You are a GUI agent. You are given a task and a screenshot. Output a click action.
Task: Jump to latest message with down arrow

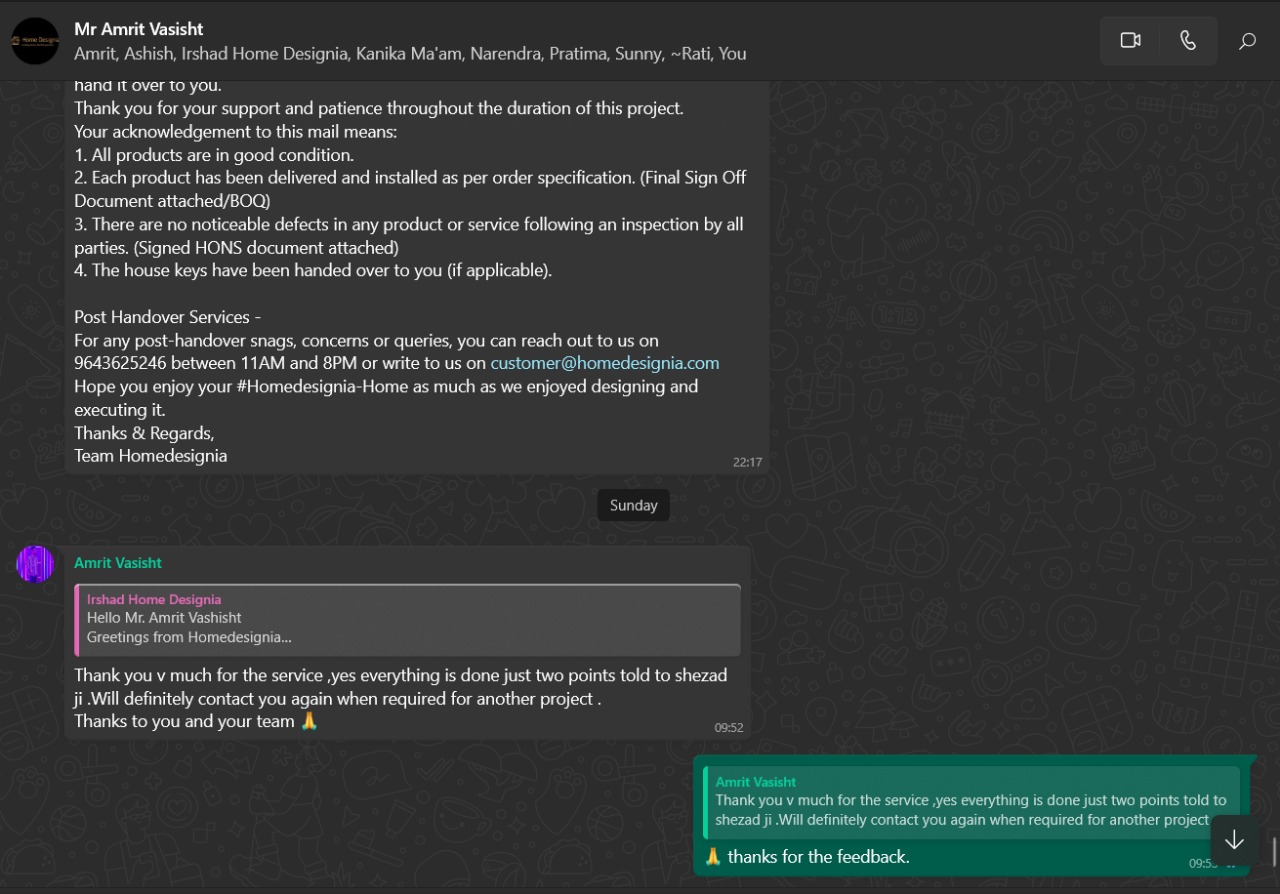[x=1235, y=839]
